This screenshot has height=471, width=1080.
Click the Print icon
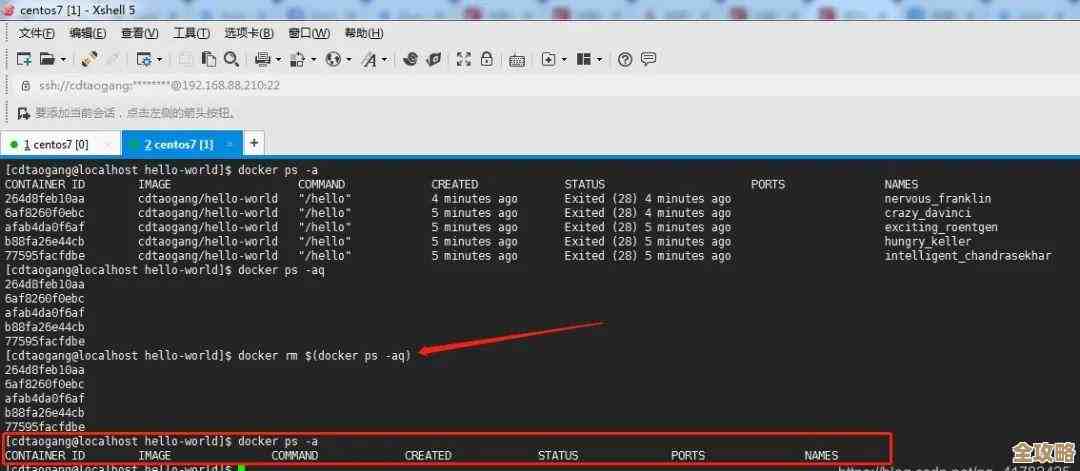pos(262,59)
